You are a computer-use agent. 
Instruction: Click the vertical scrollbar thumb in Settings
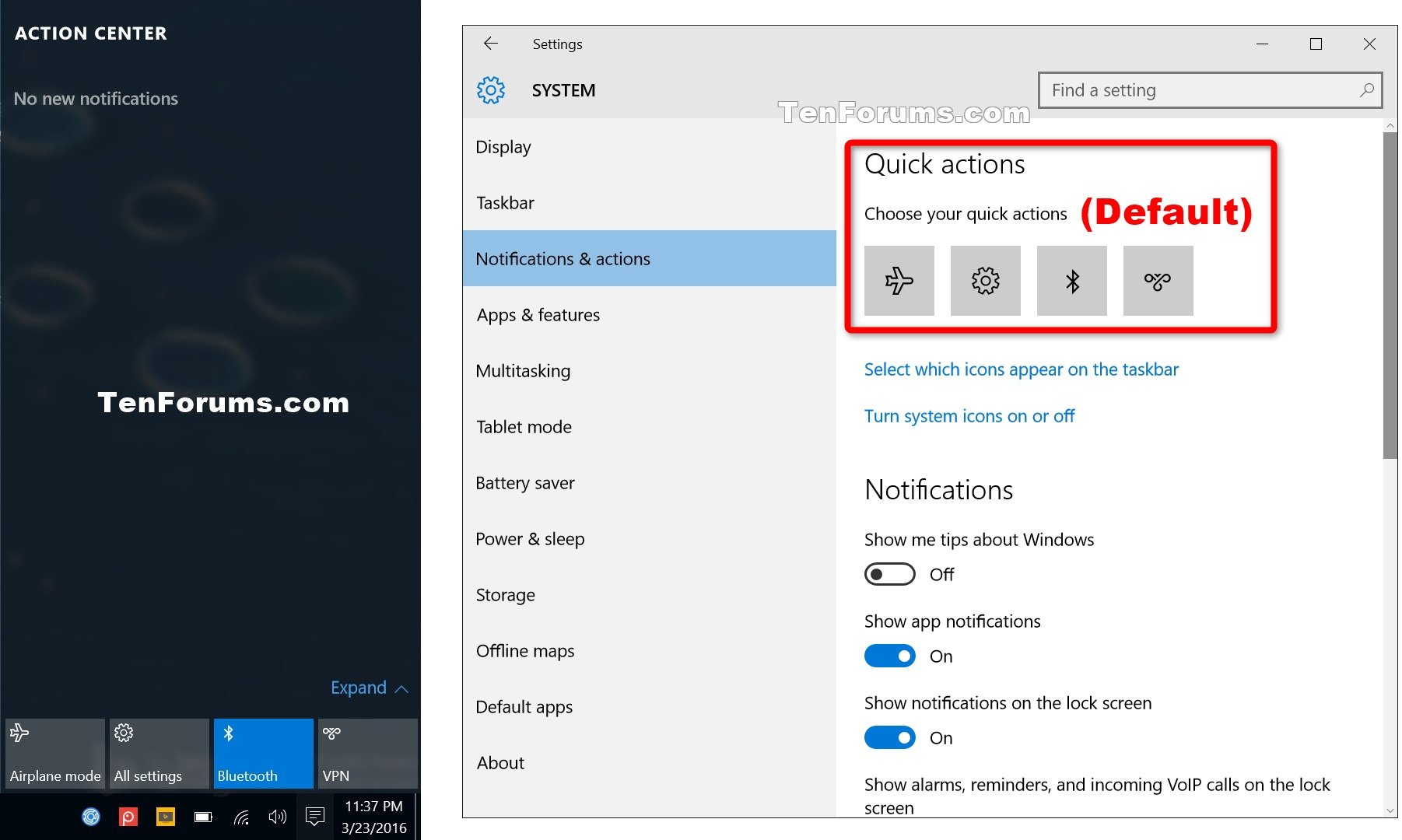point(1390,296)
